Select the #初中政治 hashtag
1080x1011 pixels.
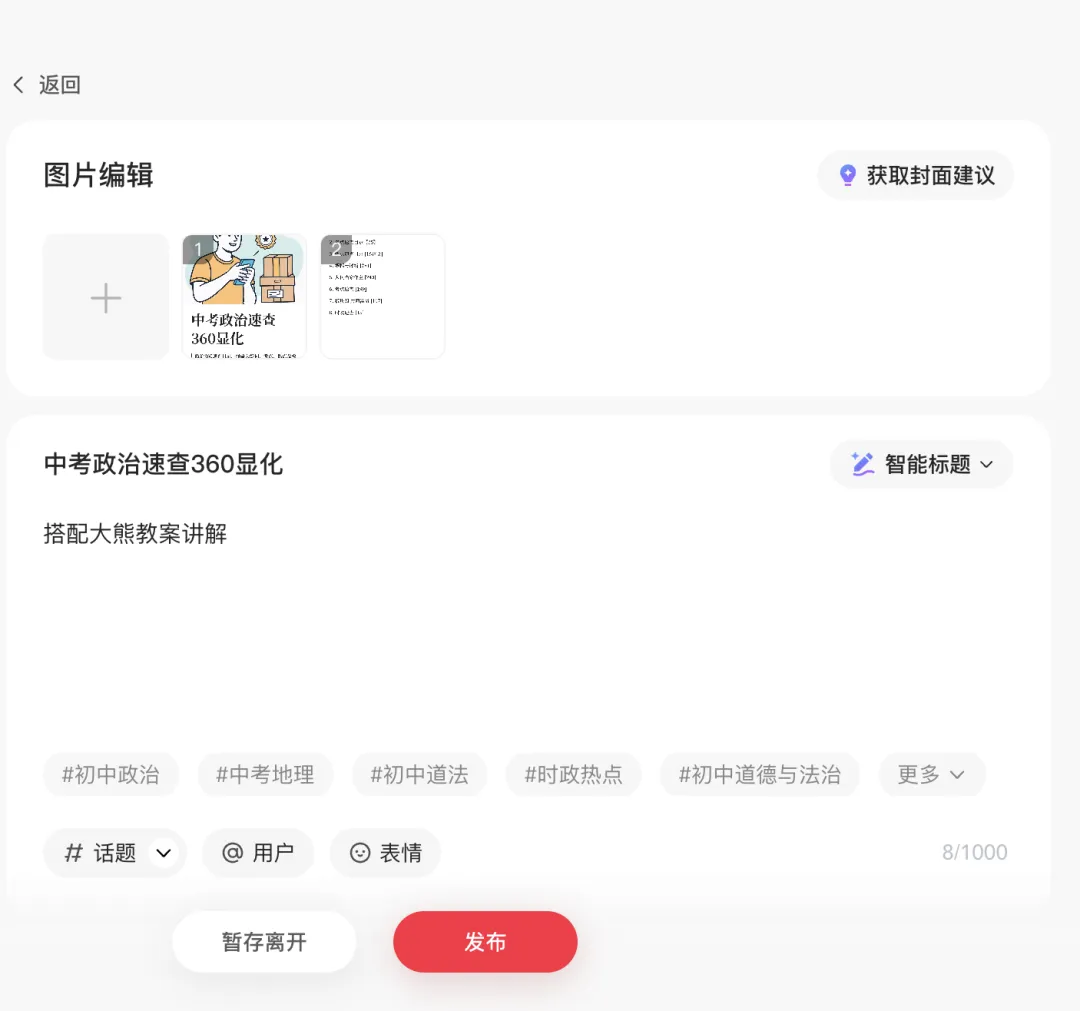[110, 774]
